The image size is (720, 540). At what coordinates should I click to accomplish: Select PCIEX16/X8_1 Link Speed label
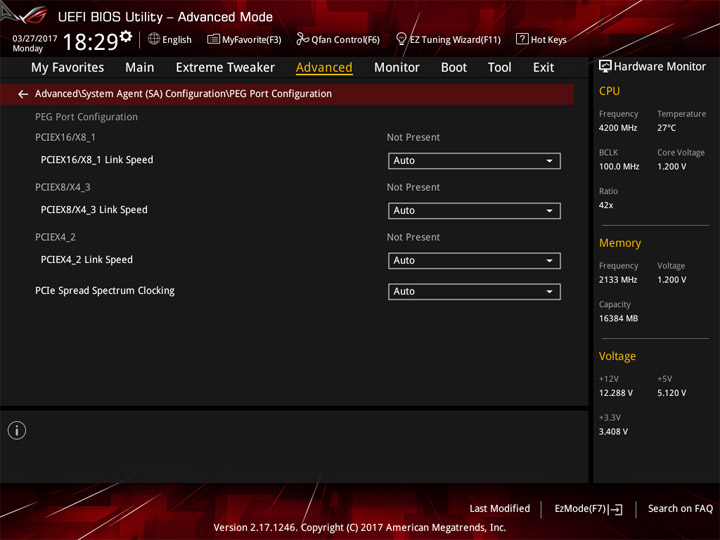tap(97, 160)
